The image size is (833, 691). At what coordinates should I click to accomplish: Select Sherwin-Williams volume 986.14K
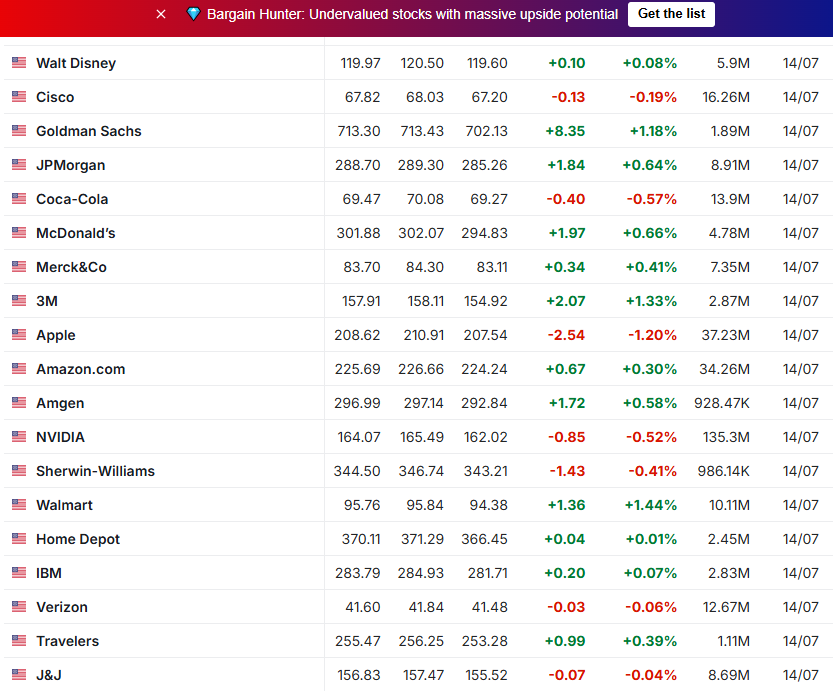[x=724, y=471]
